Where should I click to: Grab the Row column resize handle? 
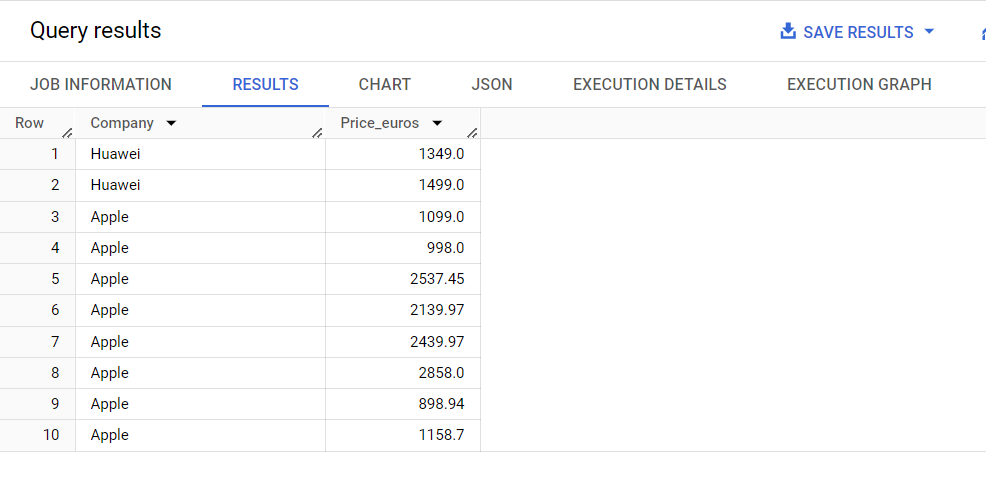tap(68, 133)
